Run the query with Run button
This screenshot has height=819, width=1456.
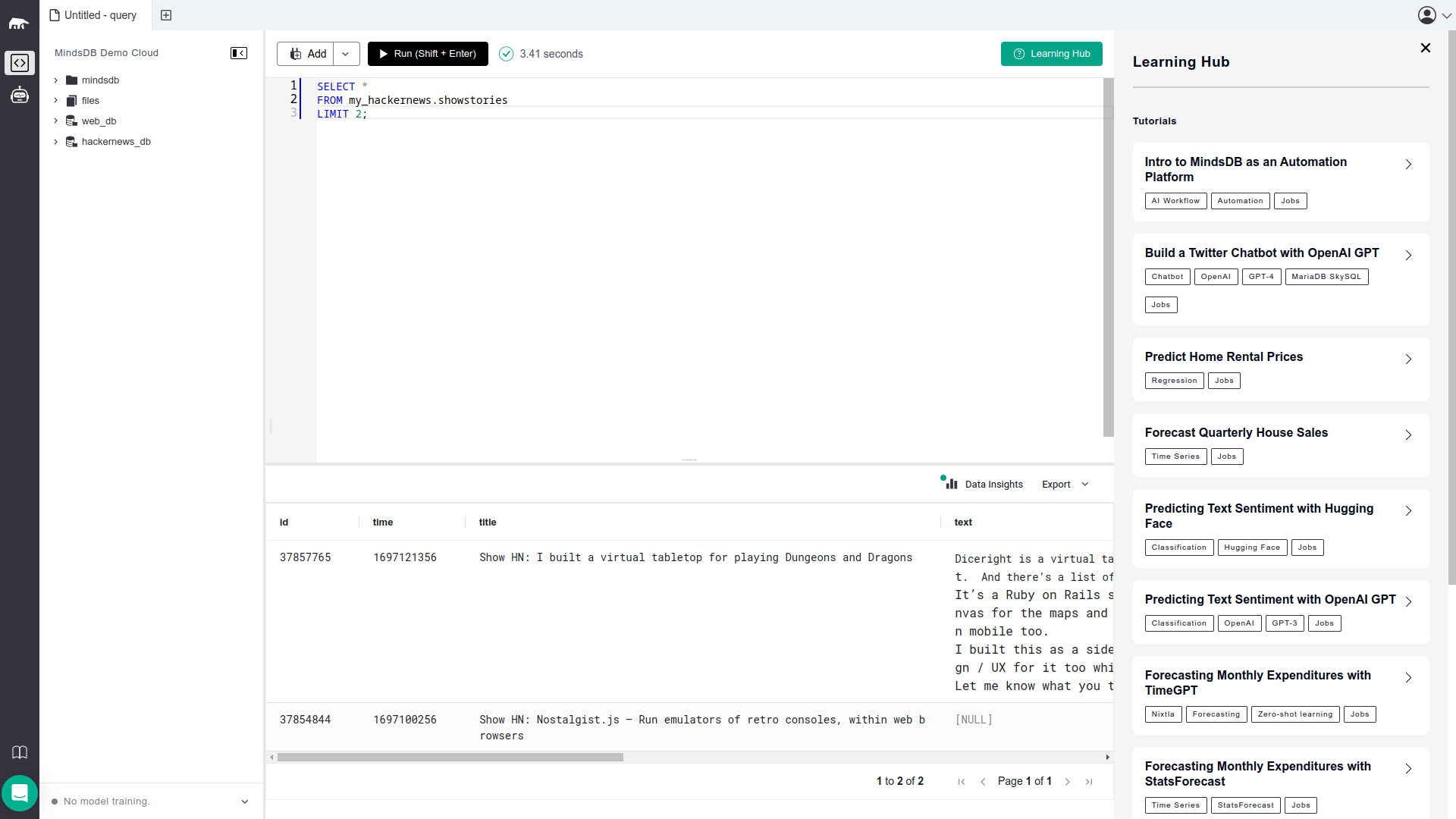pos(428,54)
